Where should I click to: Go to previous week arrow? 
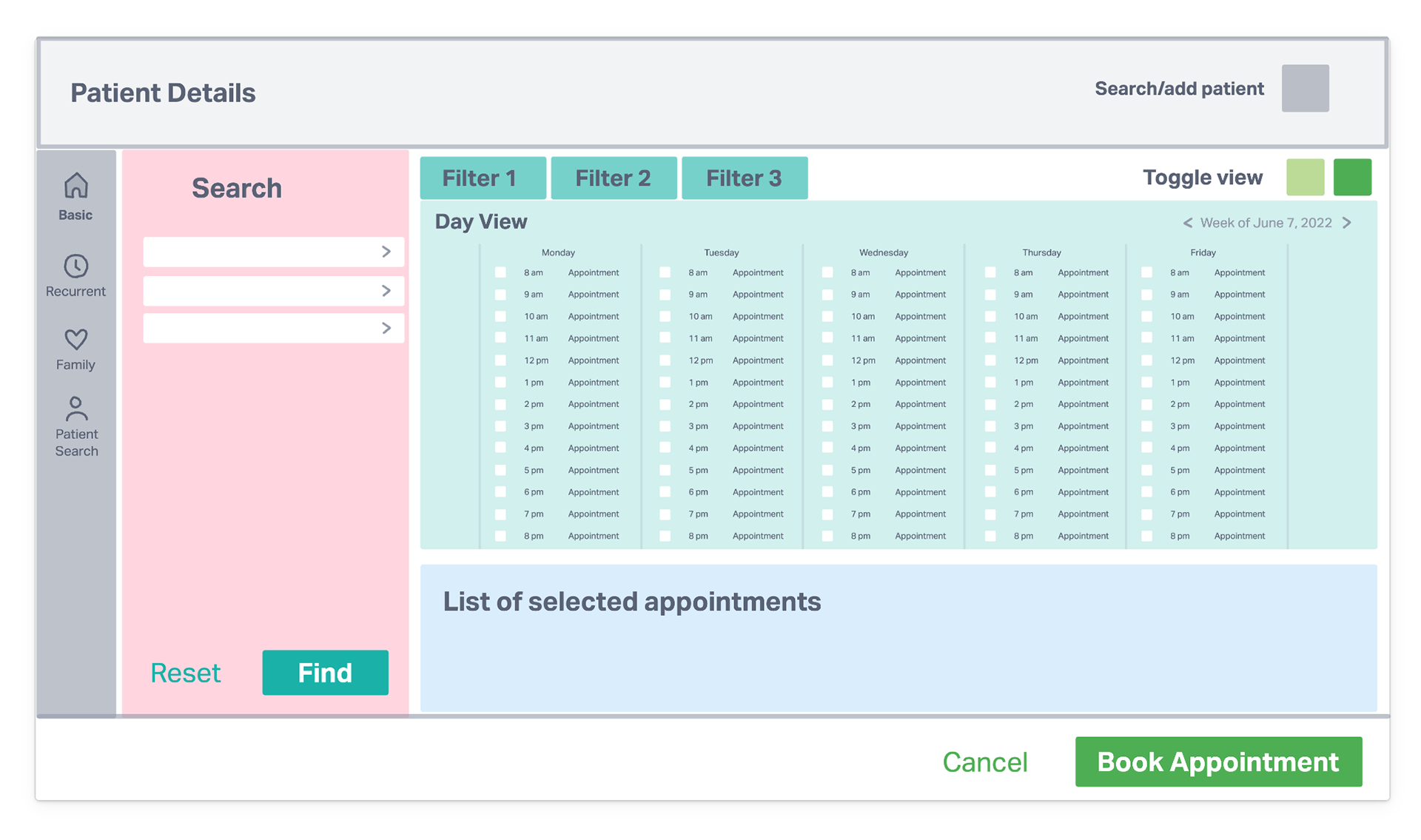[x=1187, y=223]
